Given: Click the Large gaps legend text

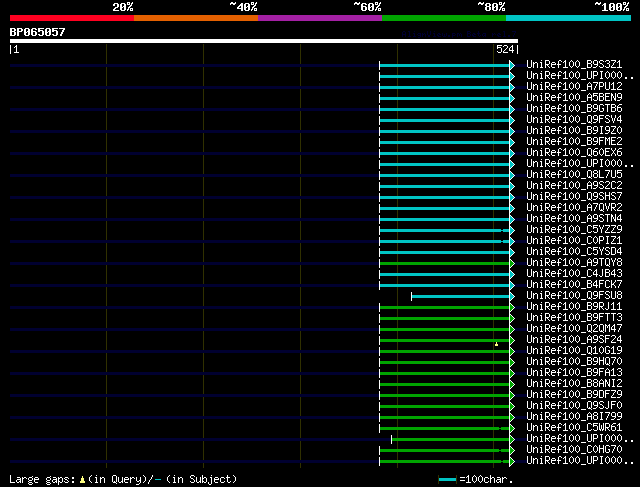Looking at the screenshot, I should click(x=42, y=479).
